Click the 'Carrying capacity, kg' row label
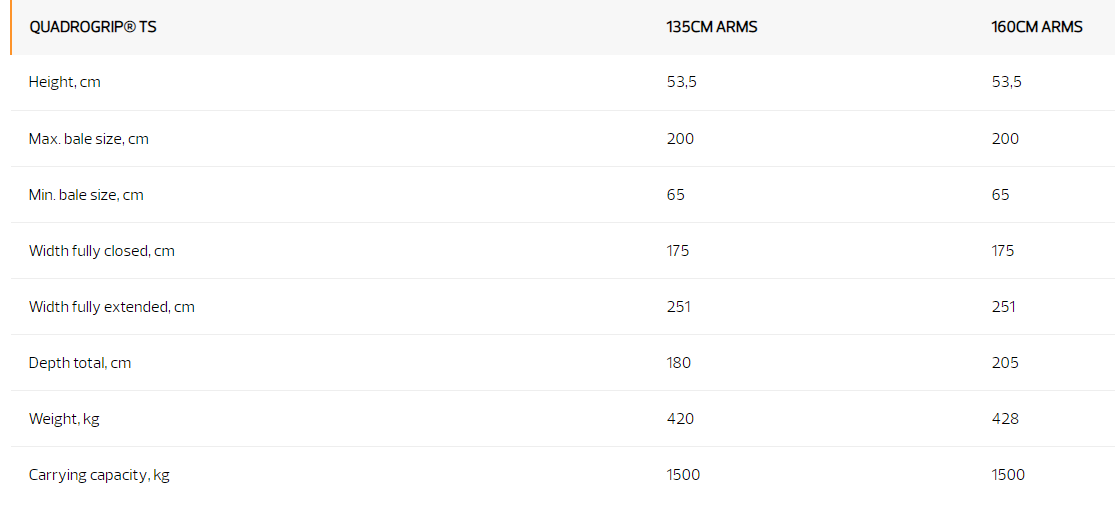Image resolution: width=1115 pixels, height=515 pixels. click(99, 475)
